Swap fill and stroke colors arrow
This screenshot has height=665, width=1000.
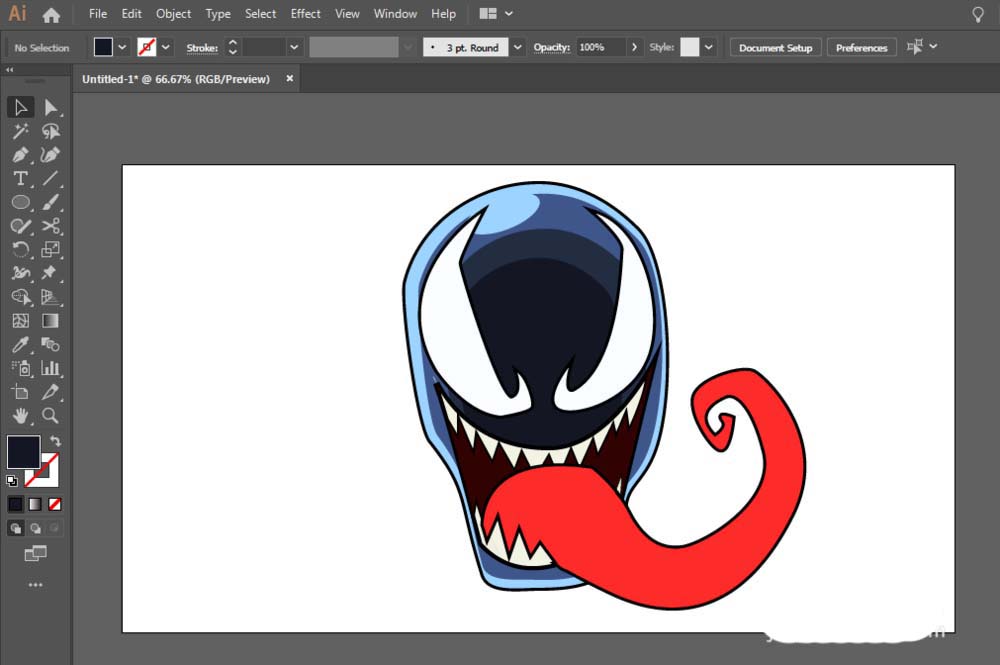tap(56, 441)
